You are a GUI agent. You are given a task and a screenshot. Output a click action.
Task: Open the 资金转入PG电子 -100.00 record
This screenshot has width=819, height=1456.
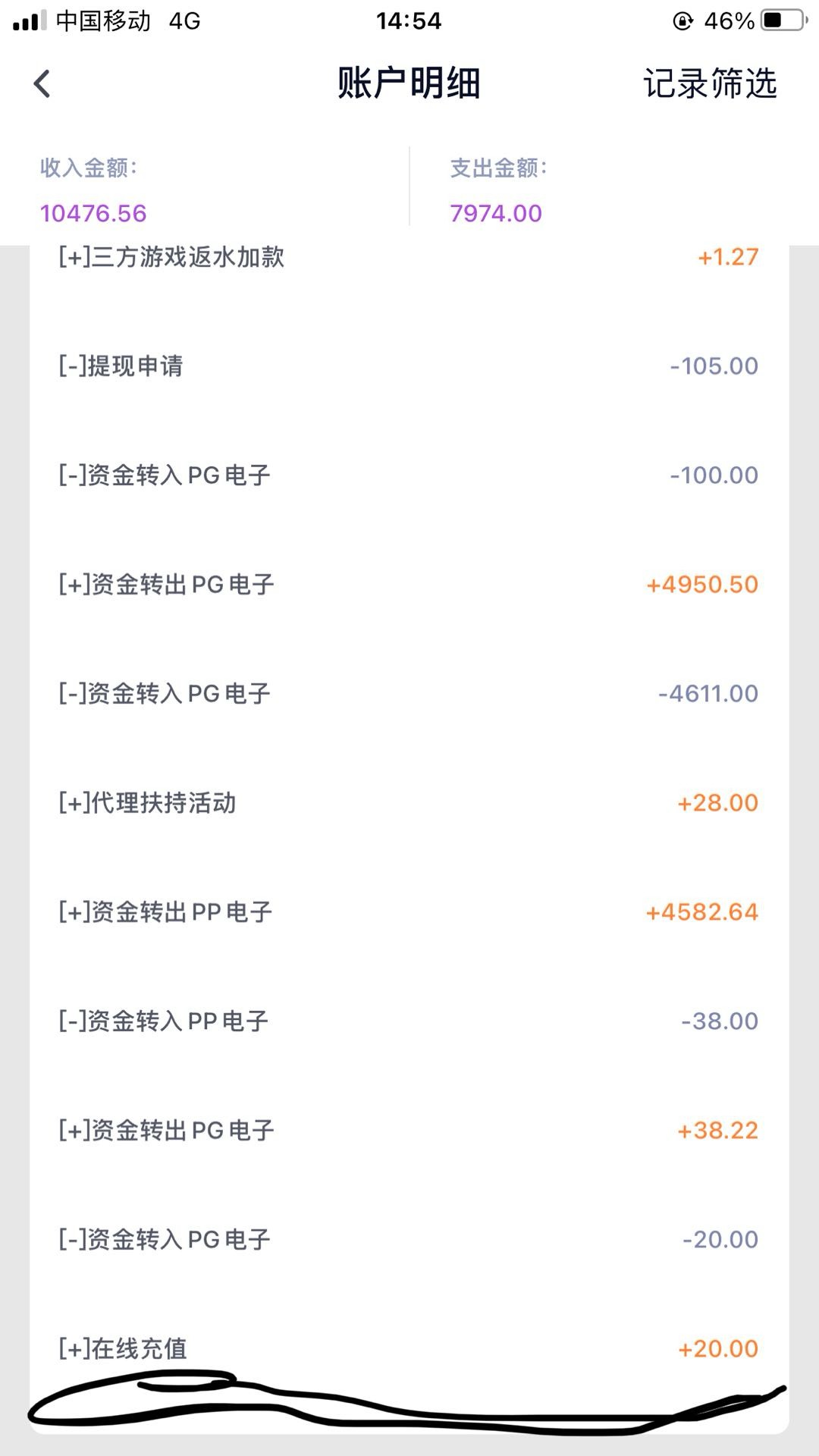tap(409, 475)
